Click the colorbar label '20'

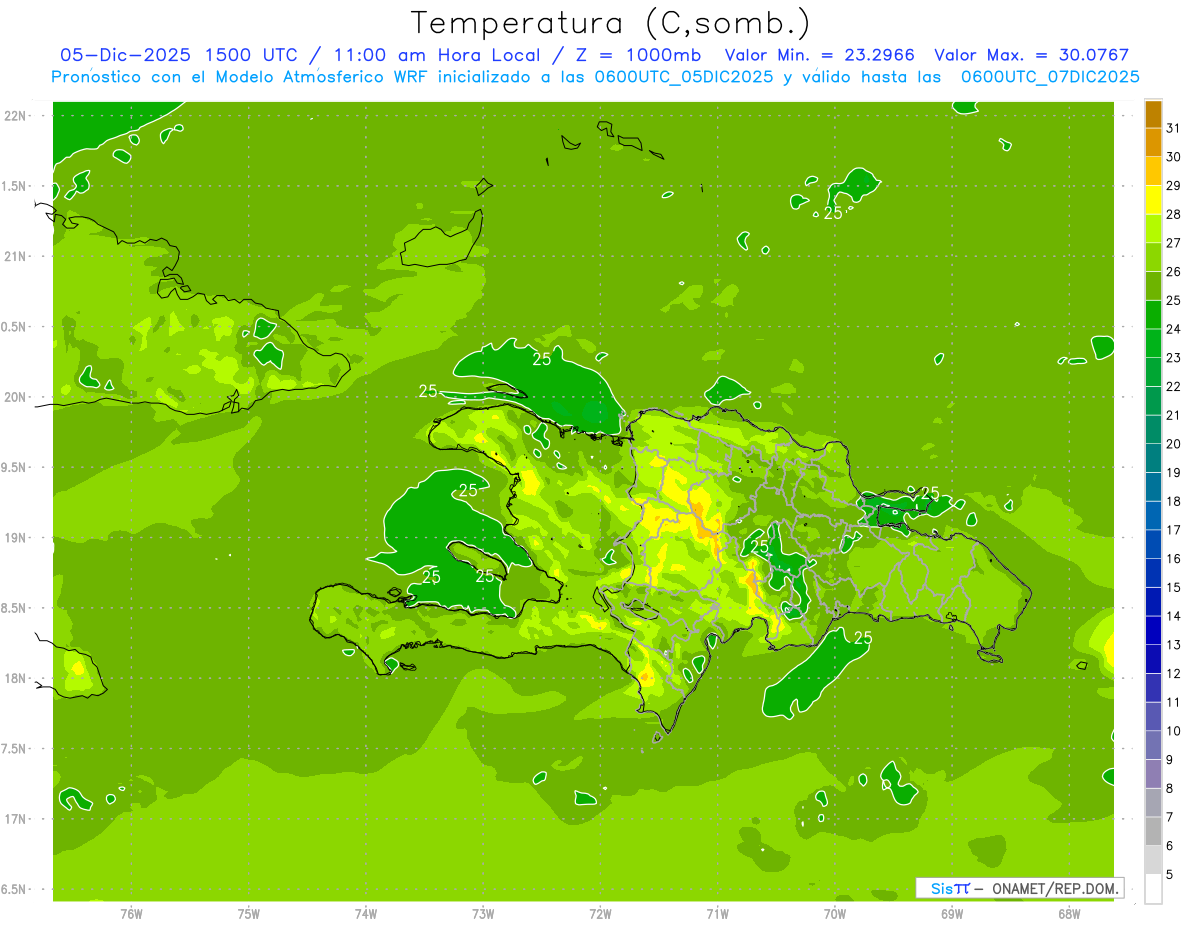coord(1174,443)
